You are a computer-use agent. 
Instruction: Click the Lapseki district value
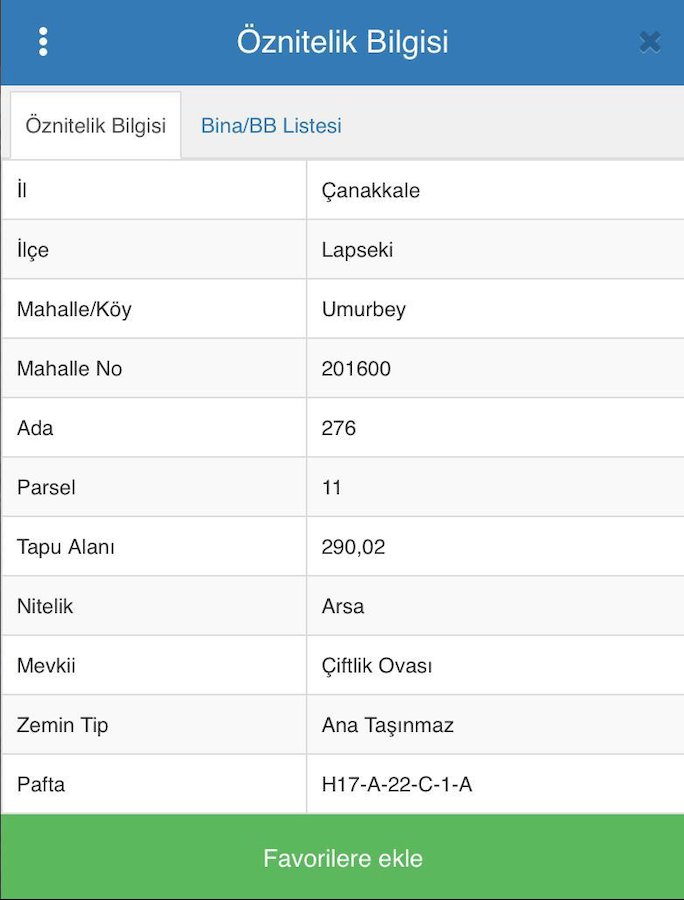pyautogui.click(x=357, y=250)
